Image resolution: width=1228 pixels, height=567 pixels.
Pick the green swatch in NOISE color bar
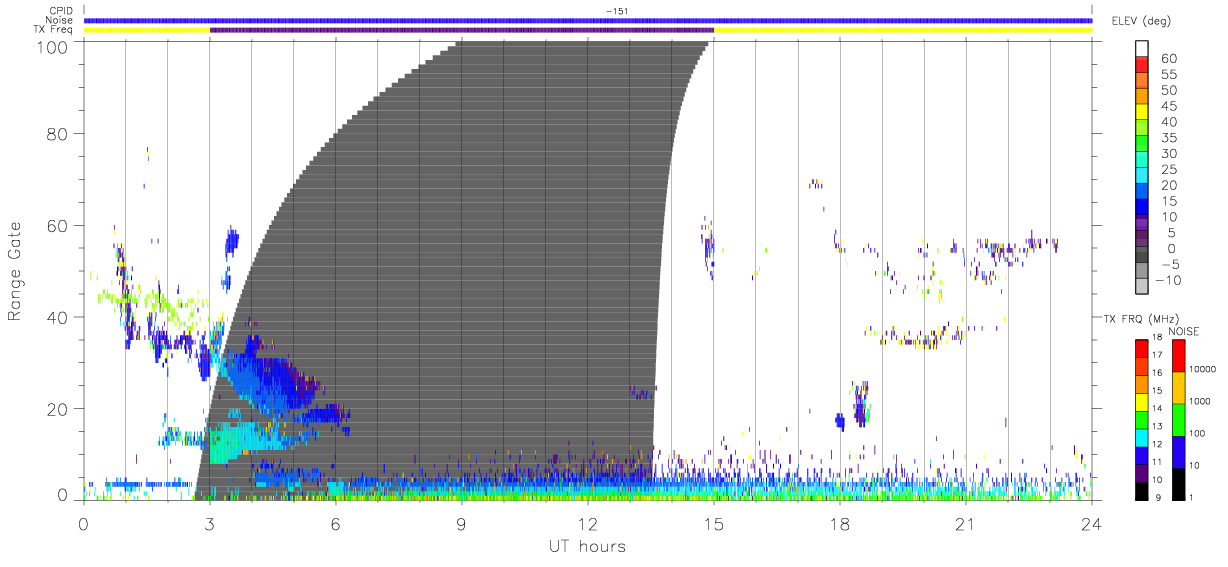coord(1179,419)
